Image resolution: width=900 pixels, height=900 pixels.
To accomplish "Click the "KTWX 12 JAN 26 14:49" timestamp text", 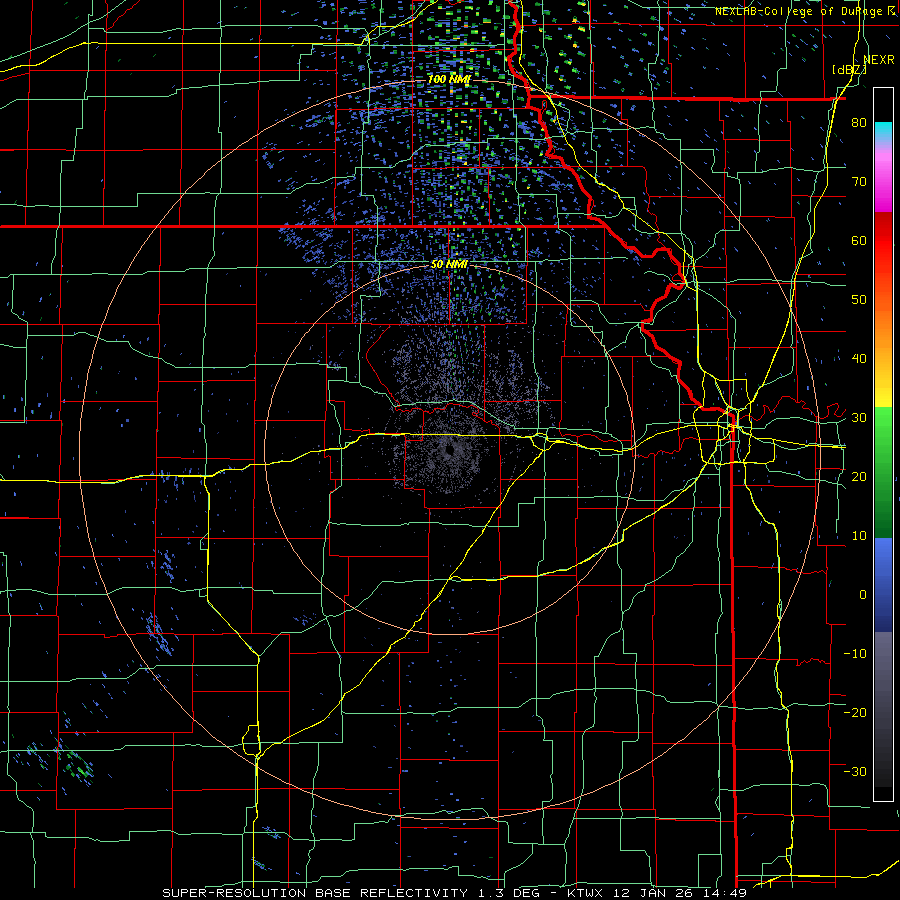I will [657, 893].
